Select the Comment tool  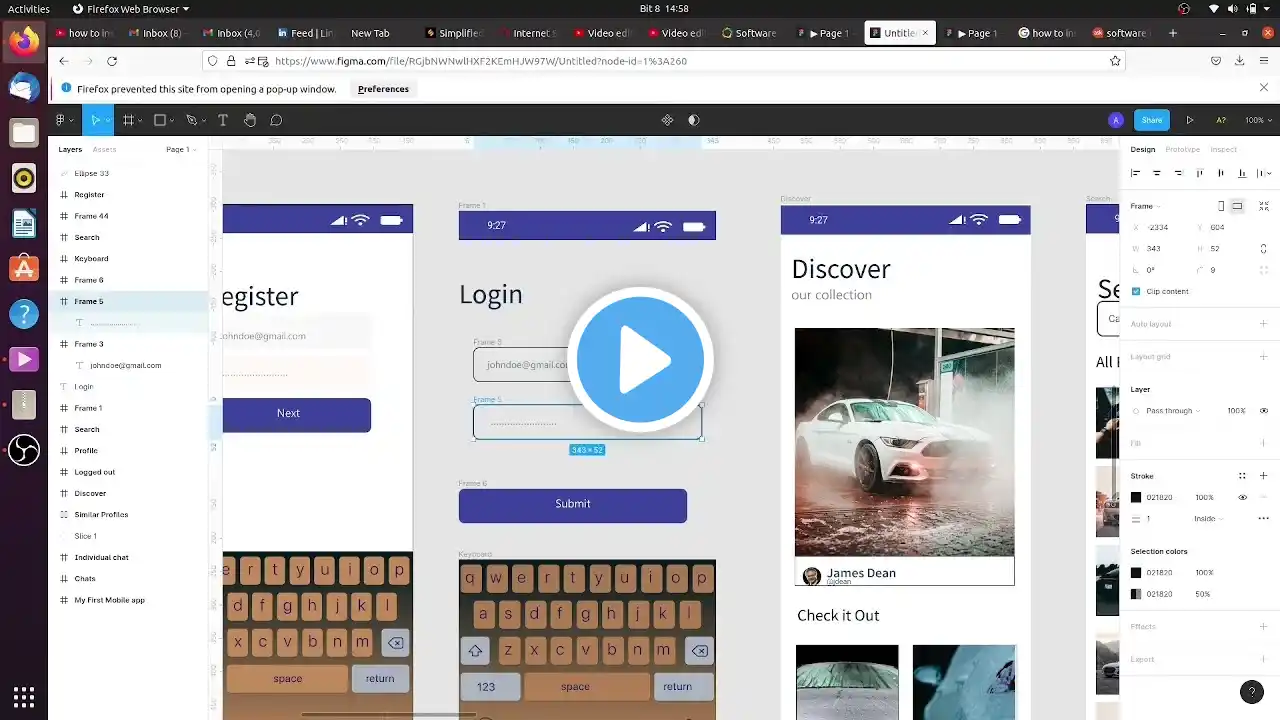tap(276, 120)
